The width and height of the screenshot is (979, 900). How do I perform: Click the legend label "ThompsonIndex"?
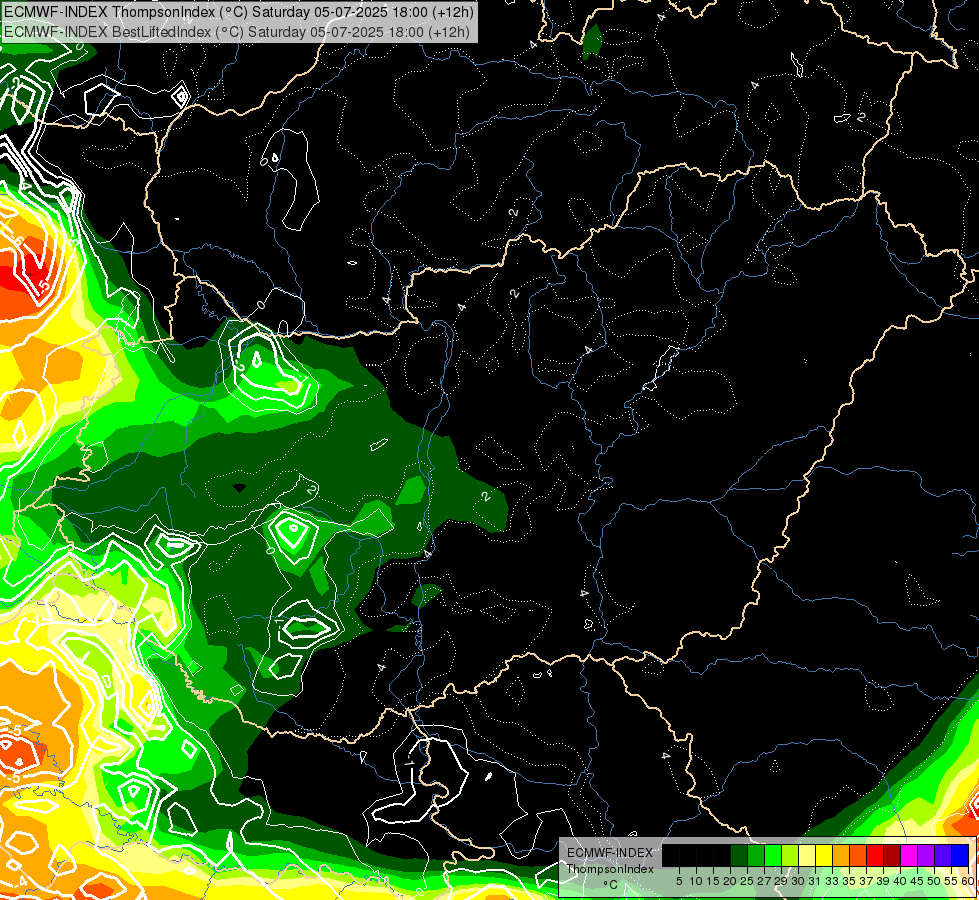[610, 869]
